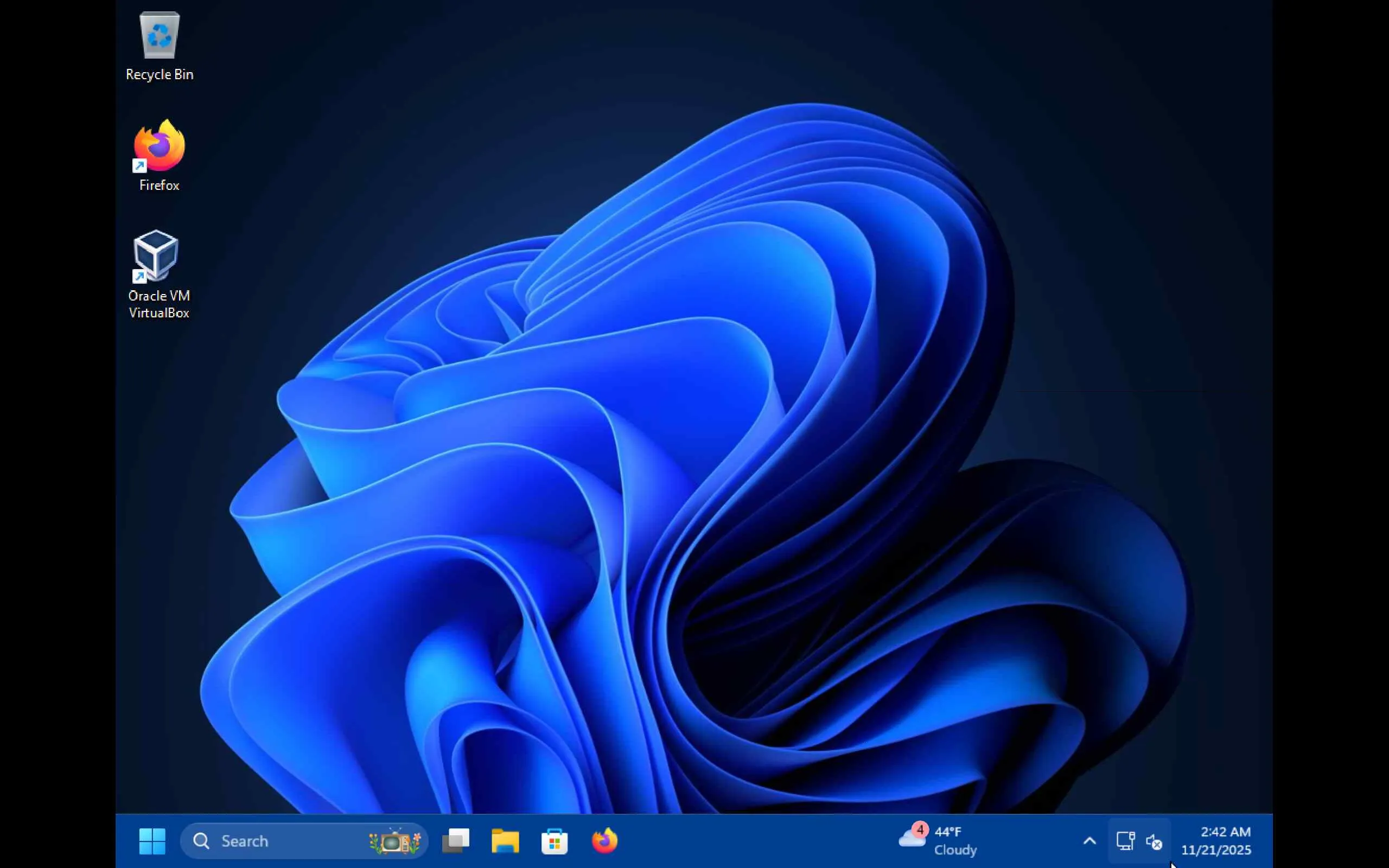This screenshot has height=868, width=1389.
Task: Click the Oracle VM VirtualBox text label
Action: [159, 304]
